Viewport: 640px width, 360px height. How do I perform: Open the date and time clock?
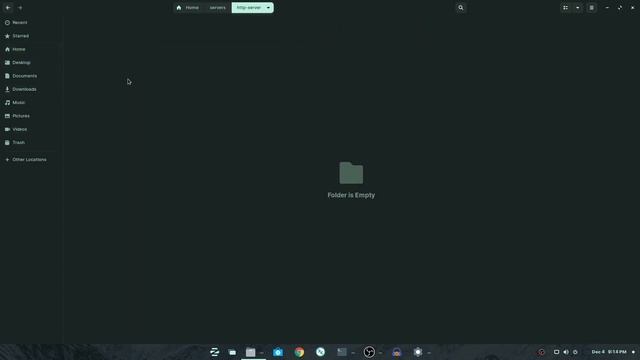coord(609,352)
